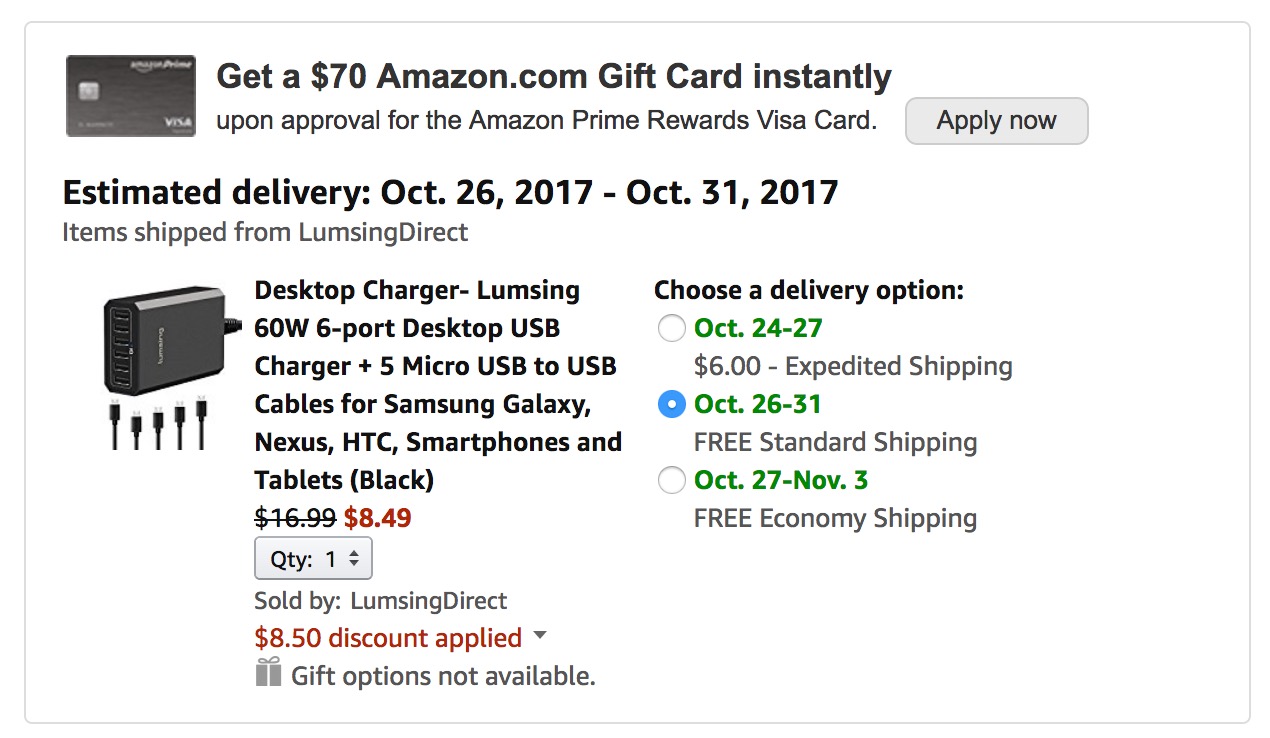Viewport: 1270px width, 738px height.
Task: Click the Amazon Prime Rewards Visa card image
Action: (x=131, y=96)
